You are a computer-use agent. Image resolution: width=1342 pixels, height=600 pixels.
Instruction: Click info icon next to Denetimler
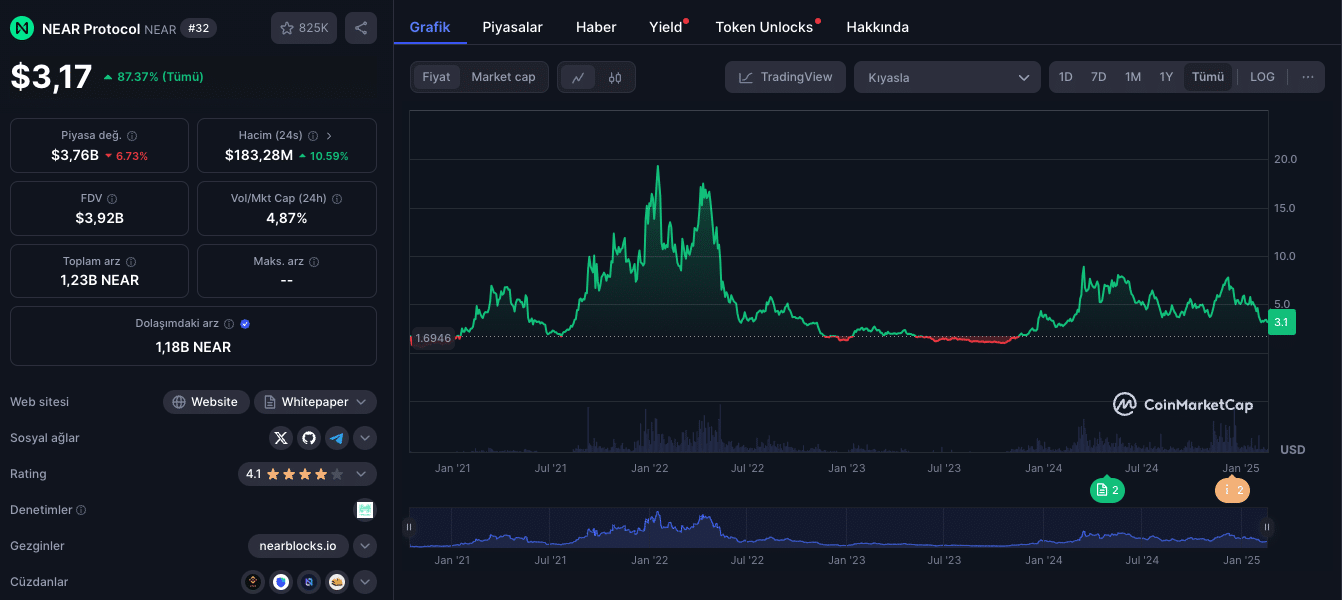[81, 510]
